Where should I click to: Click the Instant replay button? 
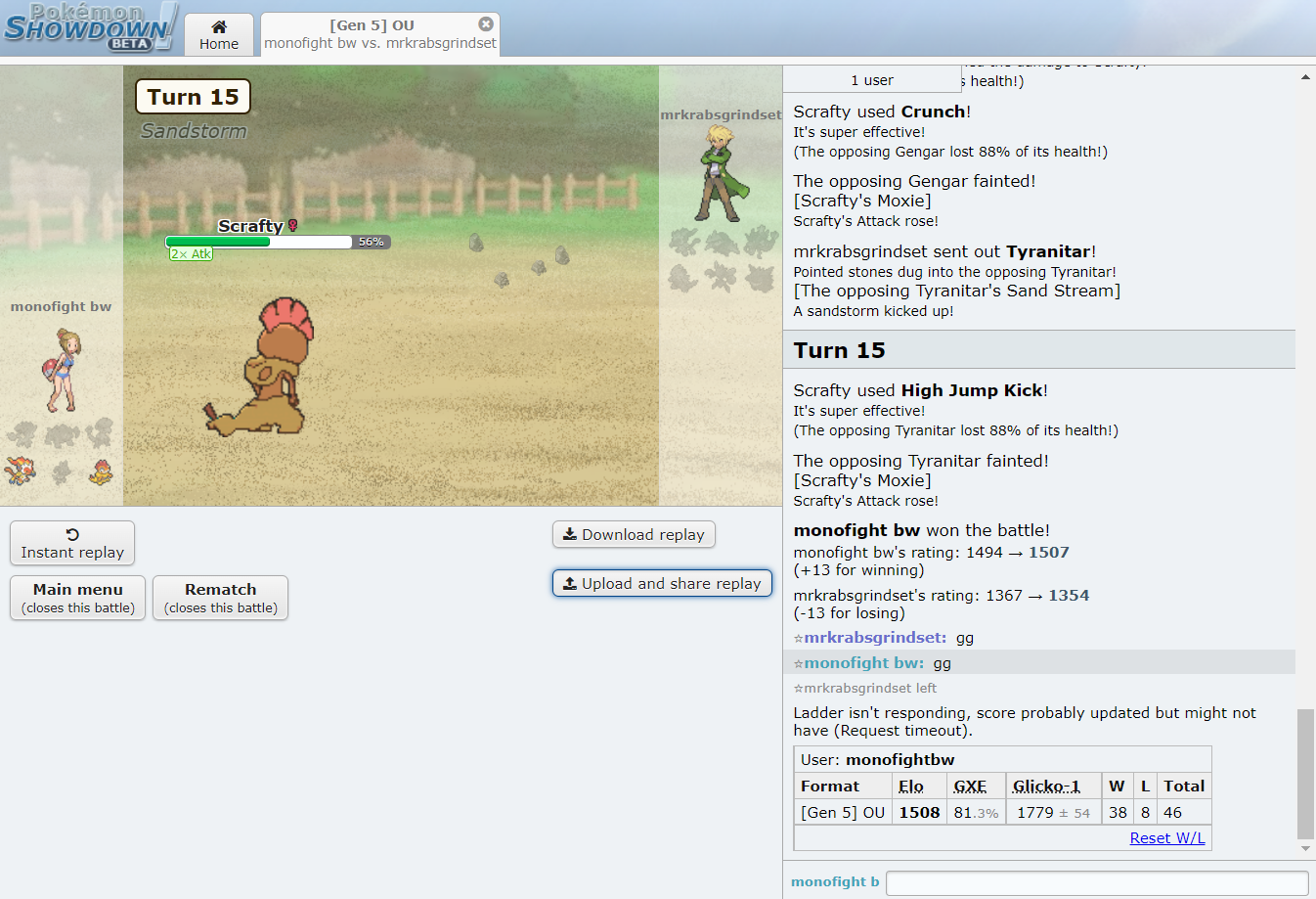tap(72, 543)
